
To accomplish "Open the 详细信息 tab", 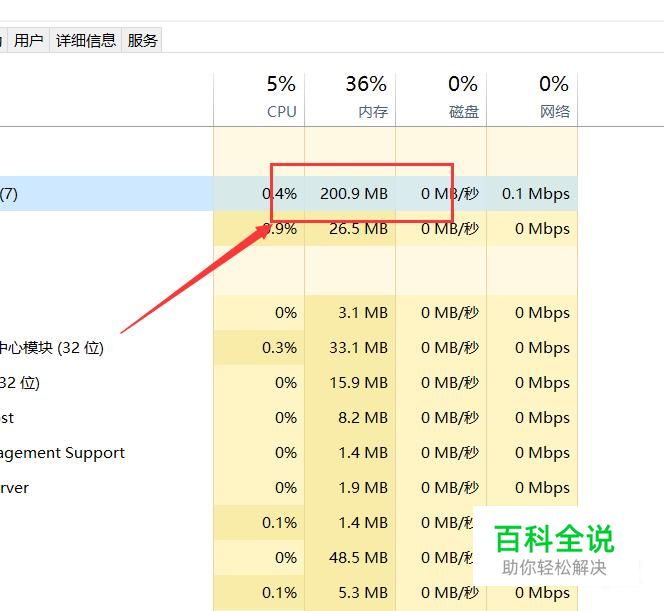I will tap(86, 41).
